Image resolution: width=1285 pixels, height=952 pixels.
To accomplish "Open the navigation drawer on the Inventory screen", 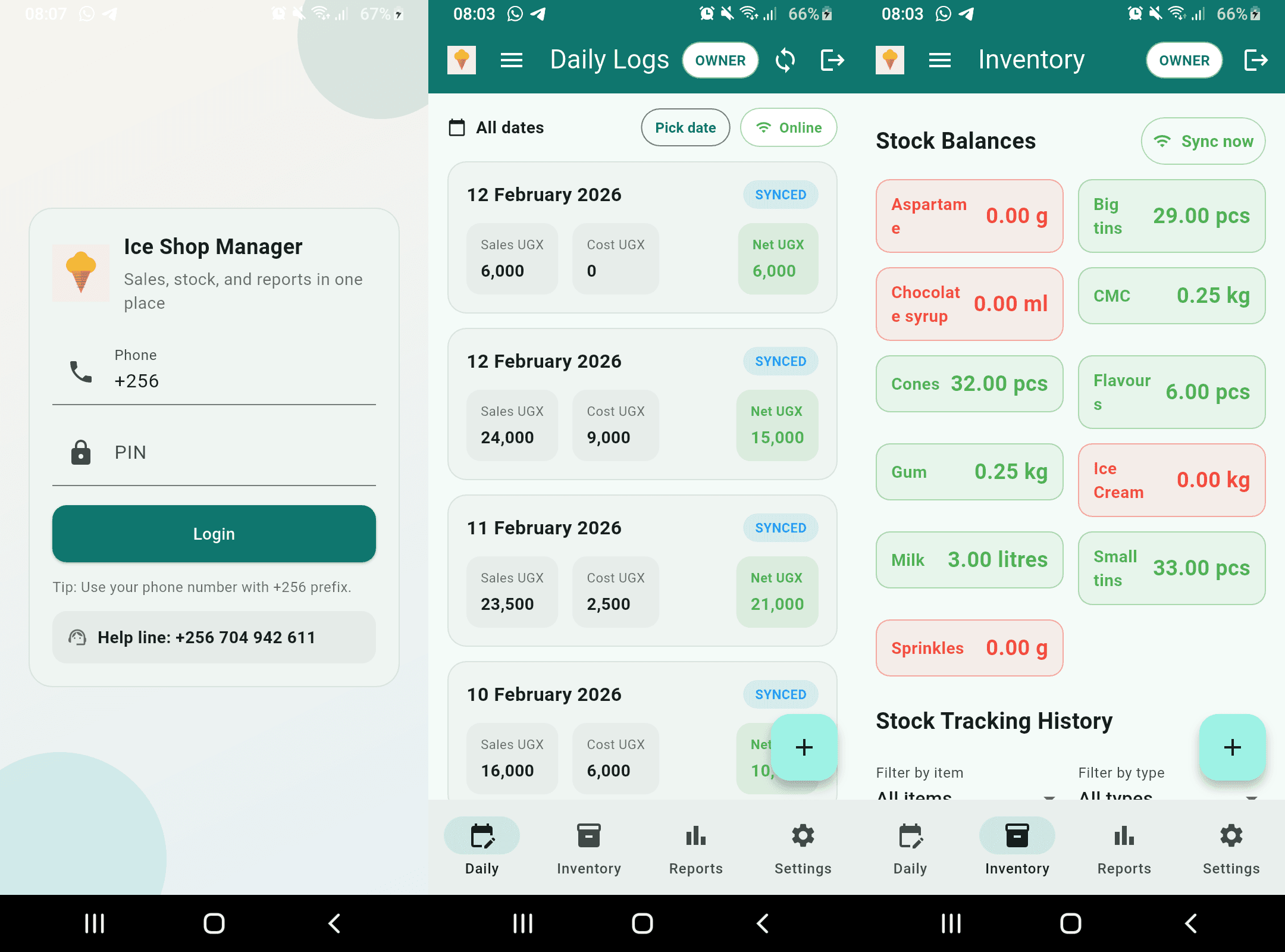I will click(939, 59).
